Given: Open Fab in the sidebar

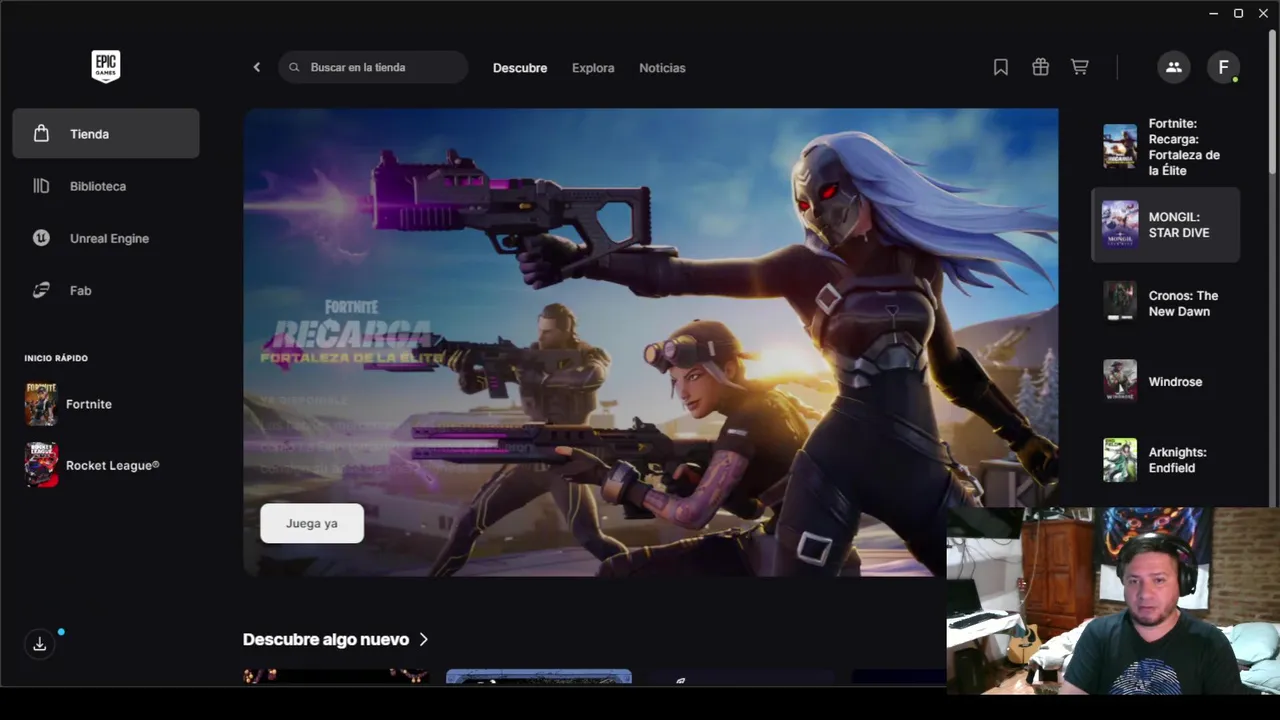Looking at the screenshot, I should 106,290.
